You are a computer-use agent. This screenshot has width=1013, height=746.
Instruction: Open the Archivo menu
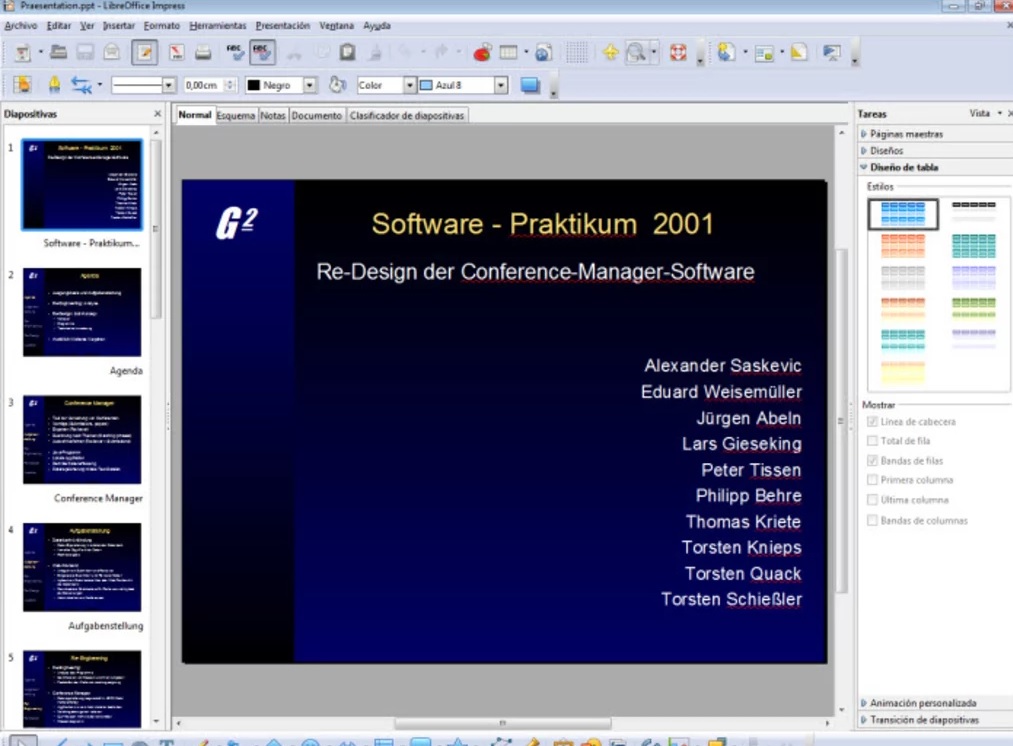coord(21,26)
